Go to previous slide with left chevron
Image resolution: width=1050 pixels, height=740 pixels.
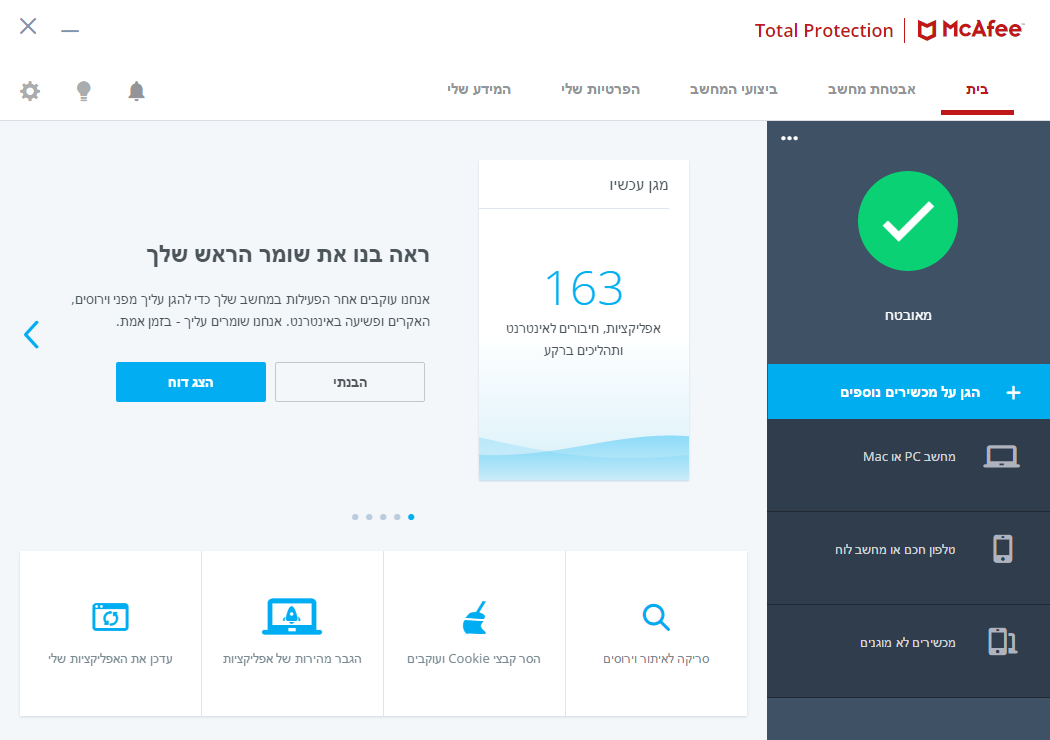point(31,334)
